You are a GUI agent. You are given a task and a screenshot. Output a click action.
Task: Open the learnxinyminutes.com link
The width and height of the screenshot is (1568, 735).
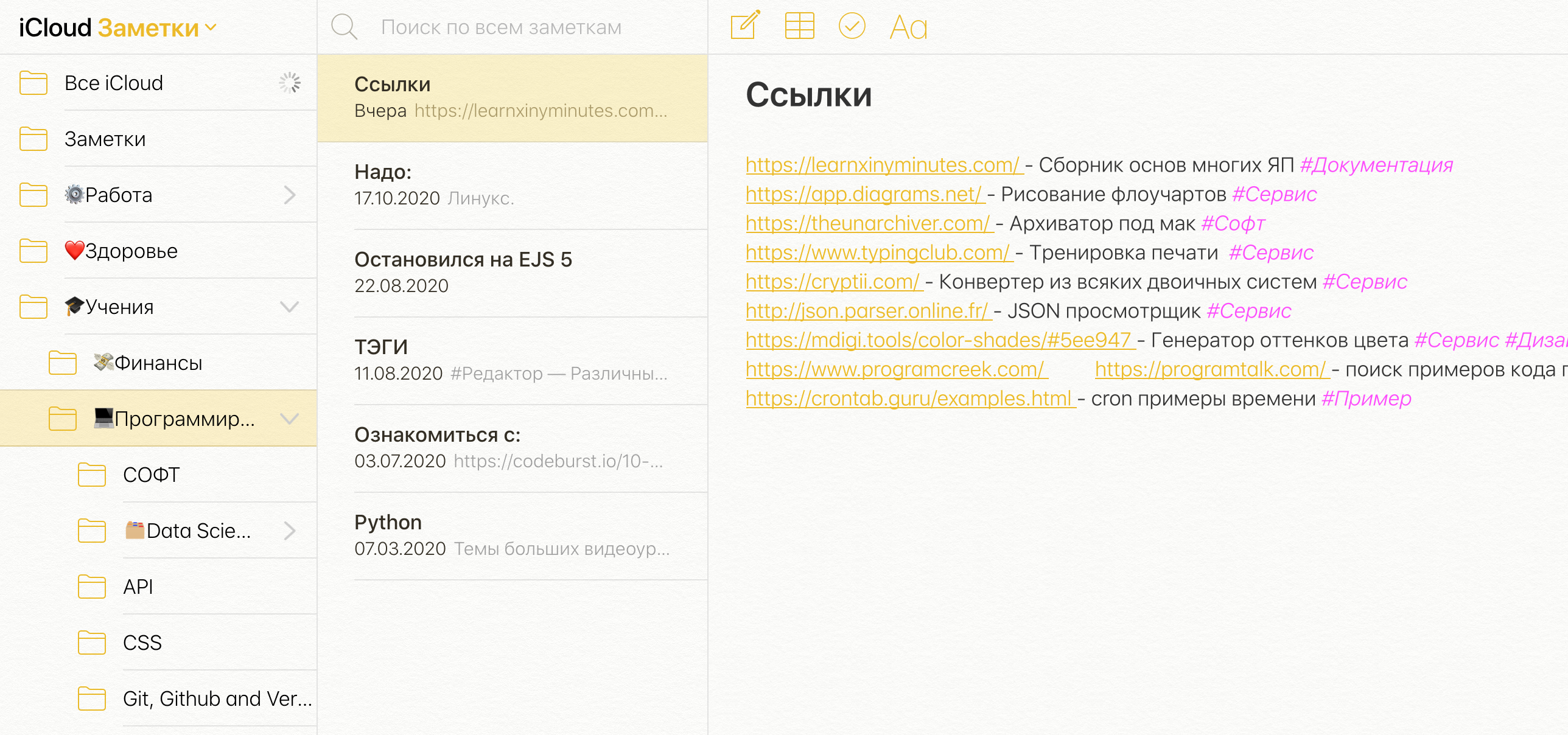[x=882, y=165]
